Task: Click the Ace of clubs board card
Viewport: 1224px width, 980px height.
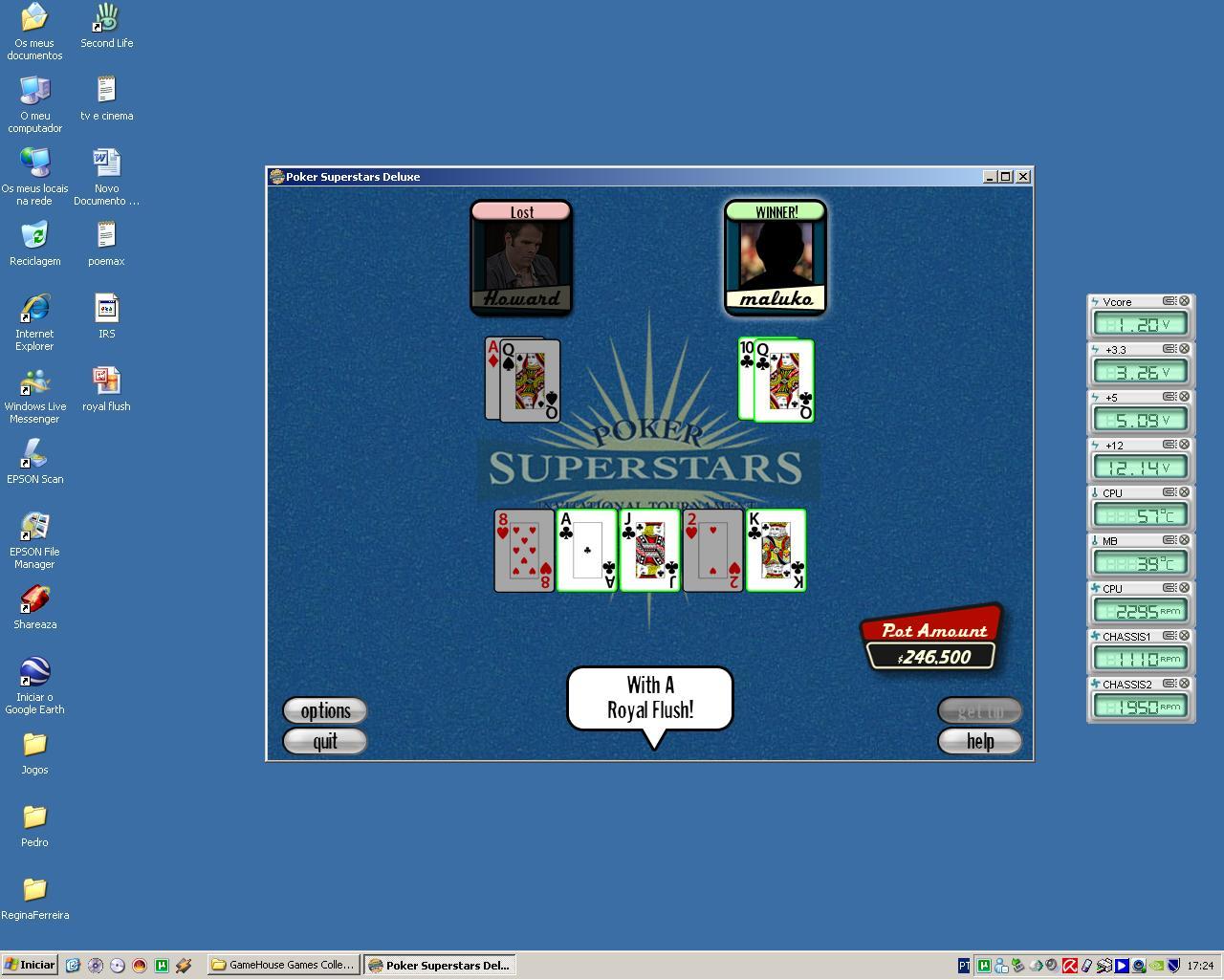Action: [587, 551]
